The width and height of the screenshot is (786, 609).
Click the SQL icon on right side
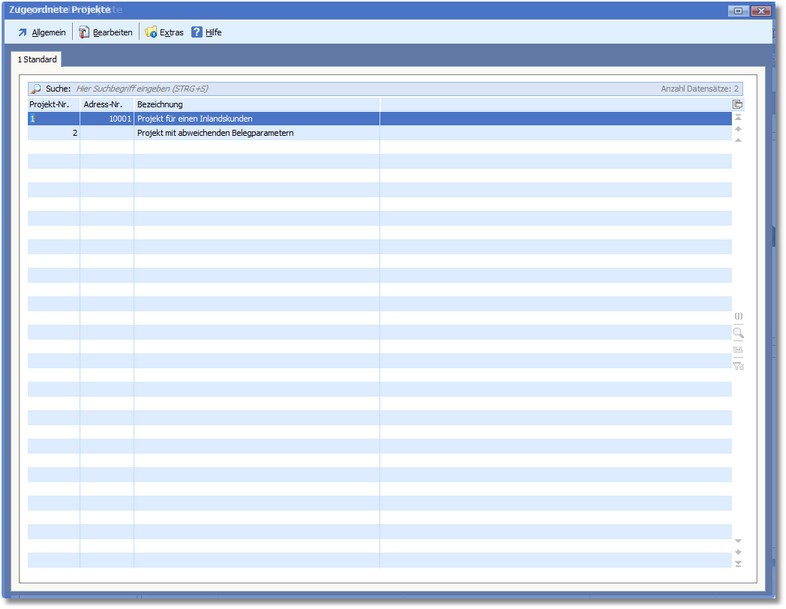(x=738, y=350)
